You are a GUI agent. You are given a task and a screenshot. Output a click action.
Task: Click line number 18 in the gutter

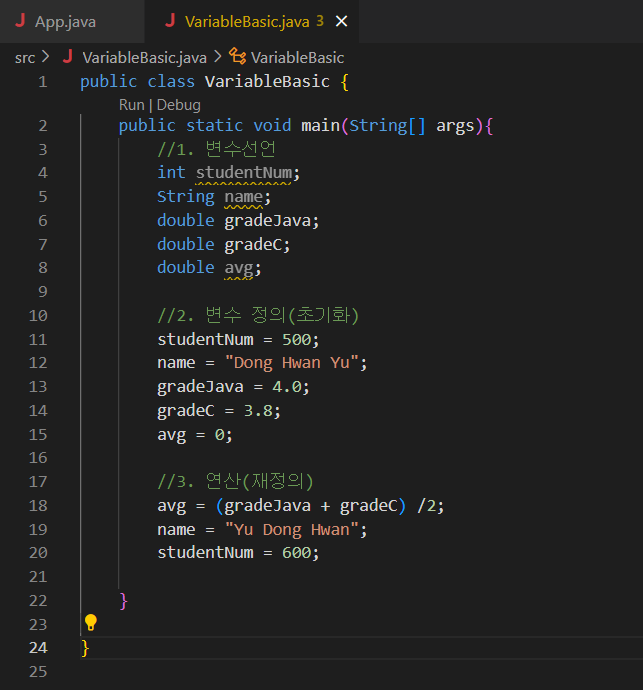tap(38, 506)
